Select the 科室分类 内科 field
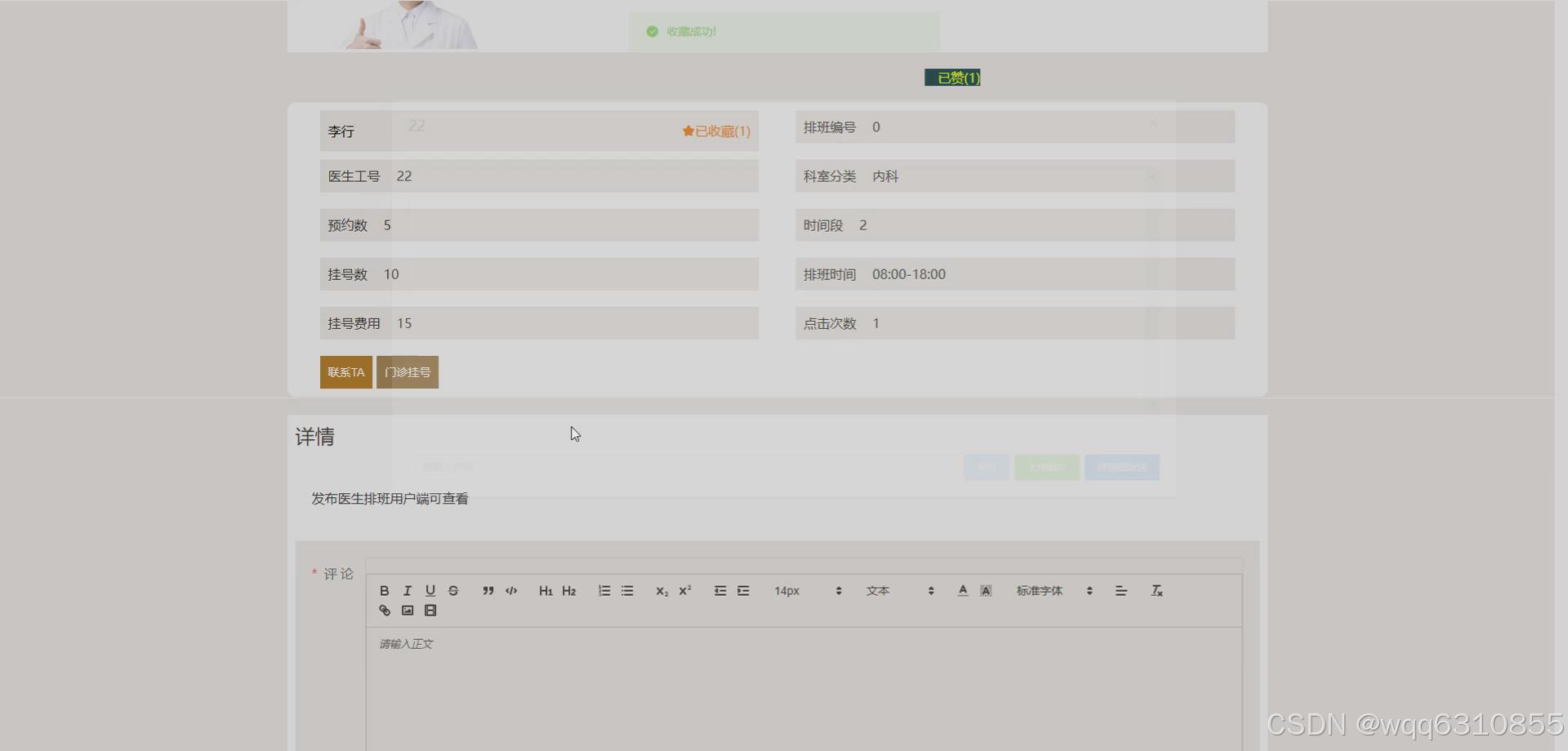 (1015, 176)
